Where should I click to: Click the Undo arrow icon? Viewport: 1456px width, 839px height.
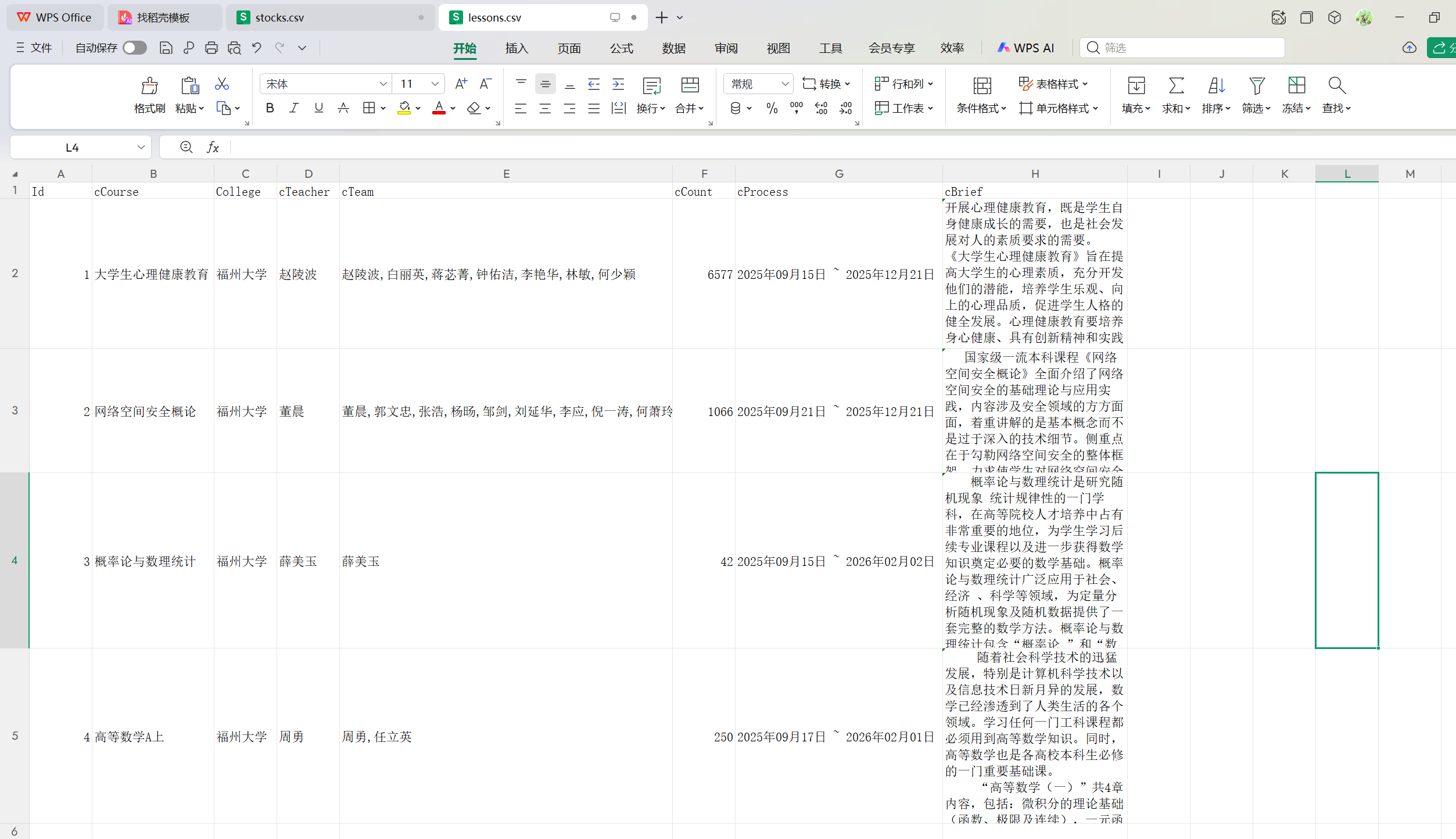tap(256, 48)
